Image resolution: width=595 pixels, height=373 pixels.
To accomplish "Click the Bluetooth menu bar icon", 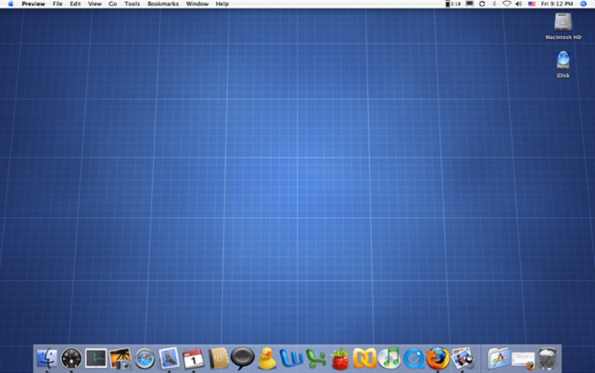I will click(494, 4).
